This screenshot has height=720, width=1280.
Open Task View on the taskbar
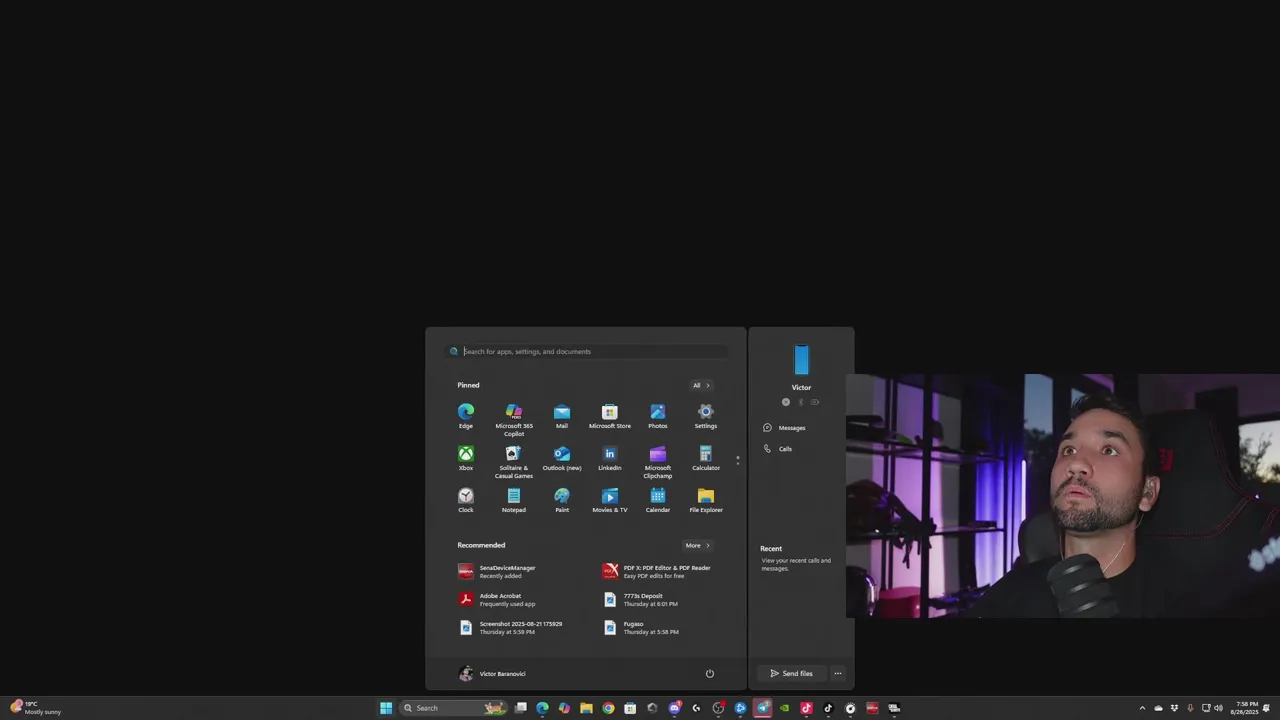click(521, 708)
